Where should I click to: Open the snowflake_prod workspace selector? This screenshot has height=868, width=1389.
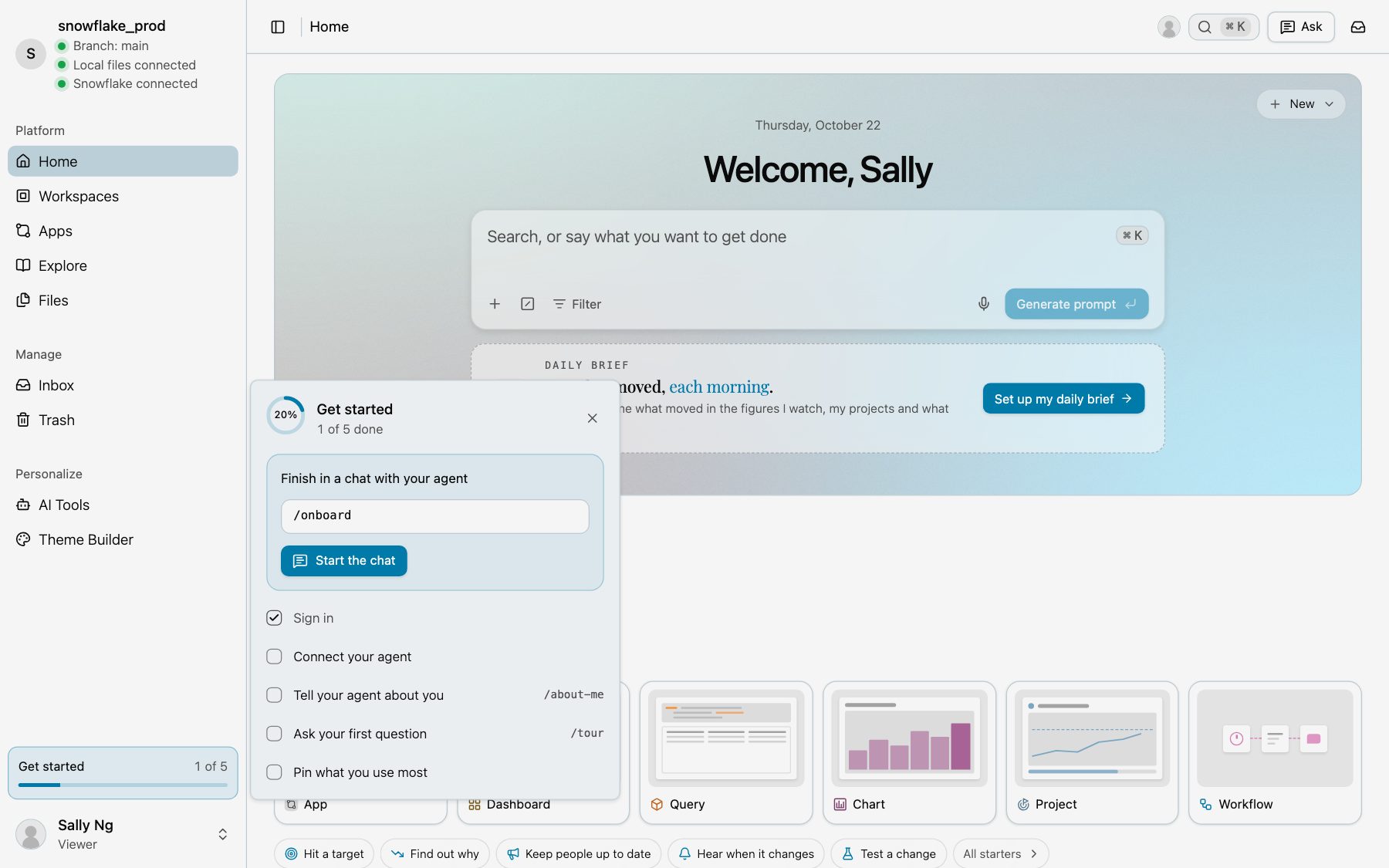[x=123, y=54]
